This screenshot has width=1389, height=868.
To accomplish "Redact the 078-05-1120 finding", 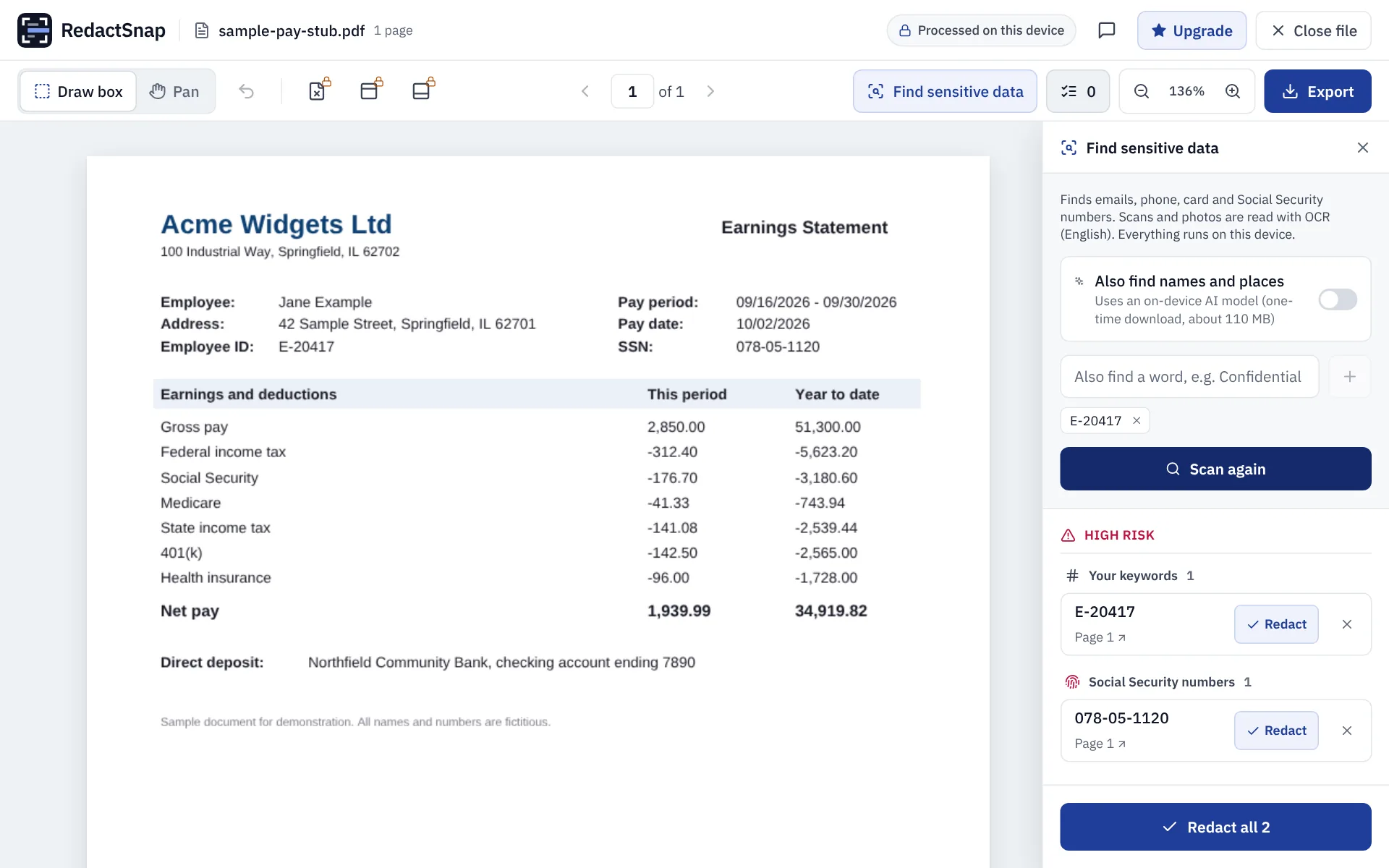I will (x=1276, y=731).
